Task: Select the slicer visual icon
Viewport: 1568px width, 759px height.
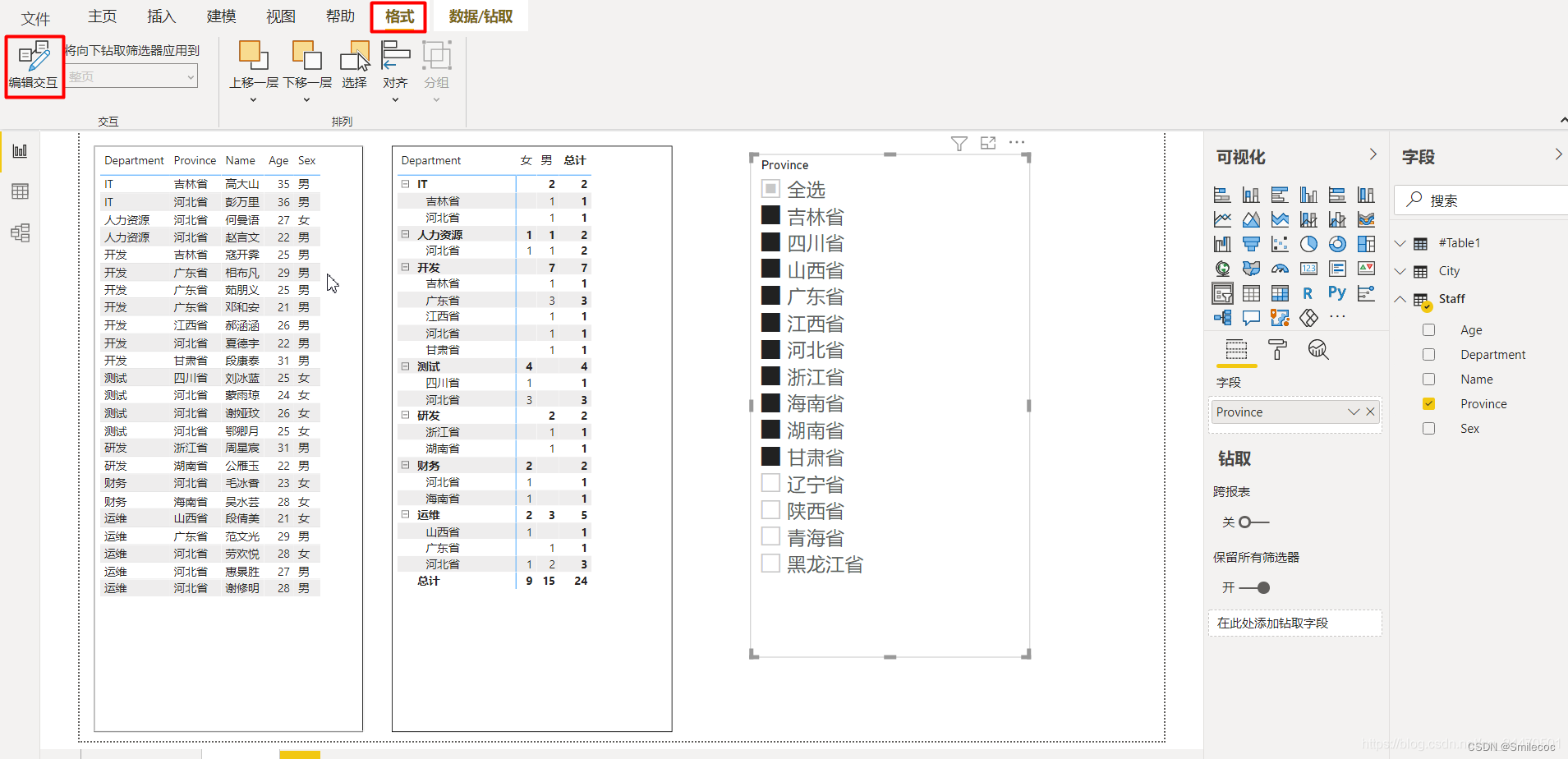Action: [x=1222, y=293]
